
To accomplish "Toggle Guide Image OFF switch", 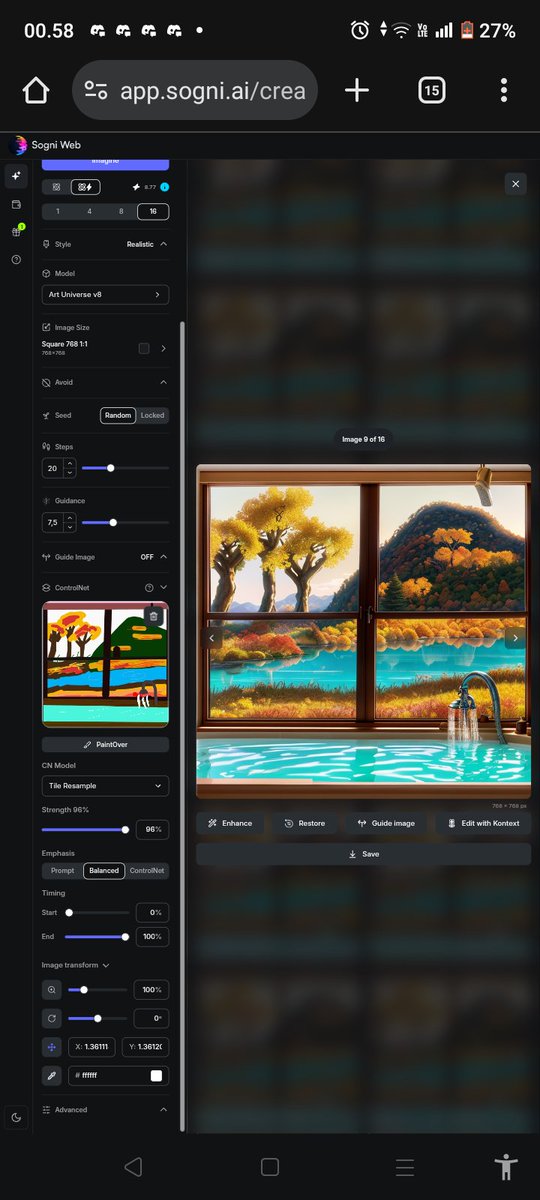I will tap(147, 557).
